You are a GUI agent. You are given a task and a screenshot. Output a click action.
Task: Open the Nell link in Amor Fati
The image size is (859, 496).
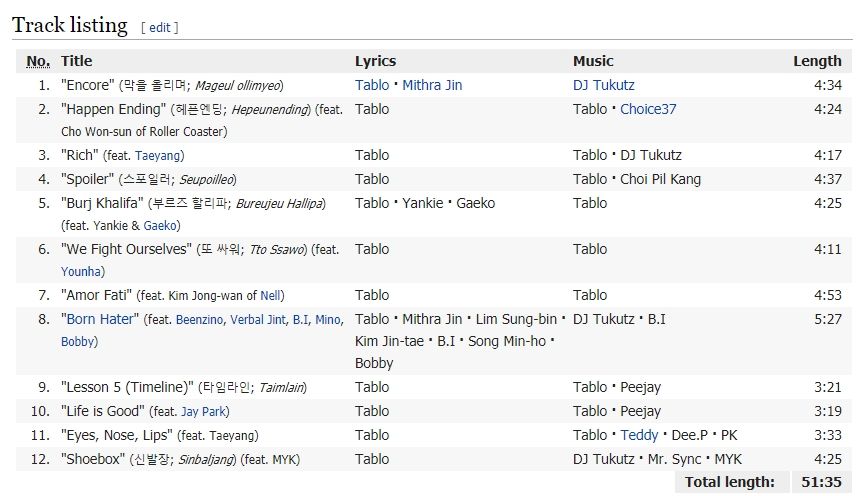pos(271,296)
